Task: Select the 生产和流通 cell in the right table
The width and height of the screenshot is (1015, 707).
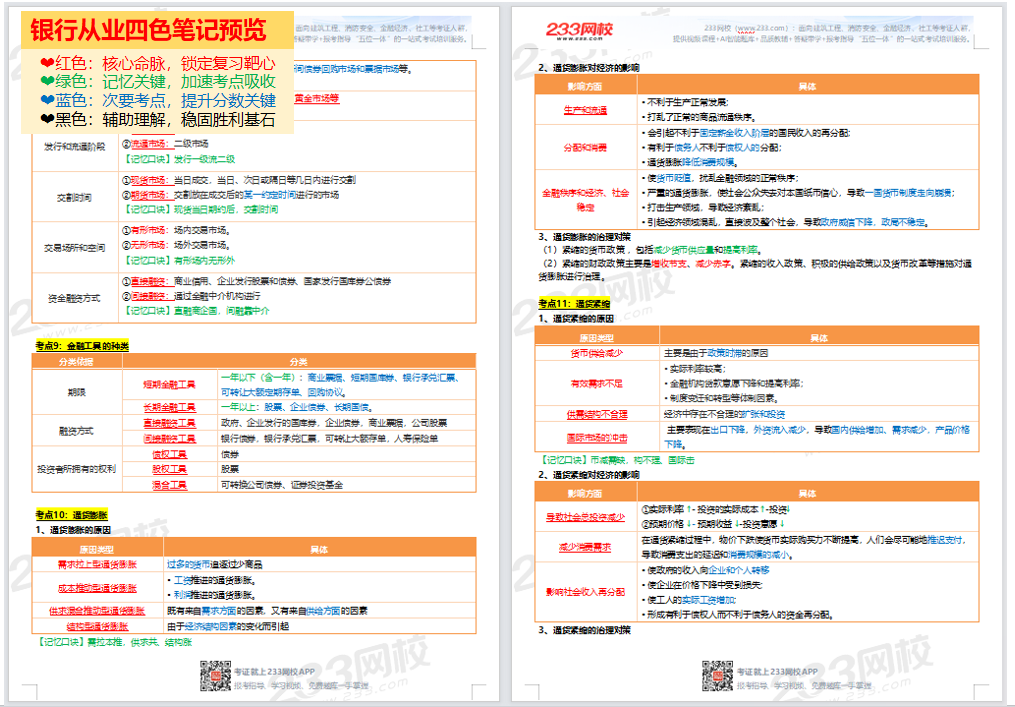Action: coord(585,110)
